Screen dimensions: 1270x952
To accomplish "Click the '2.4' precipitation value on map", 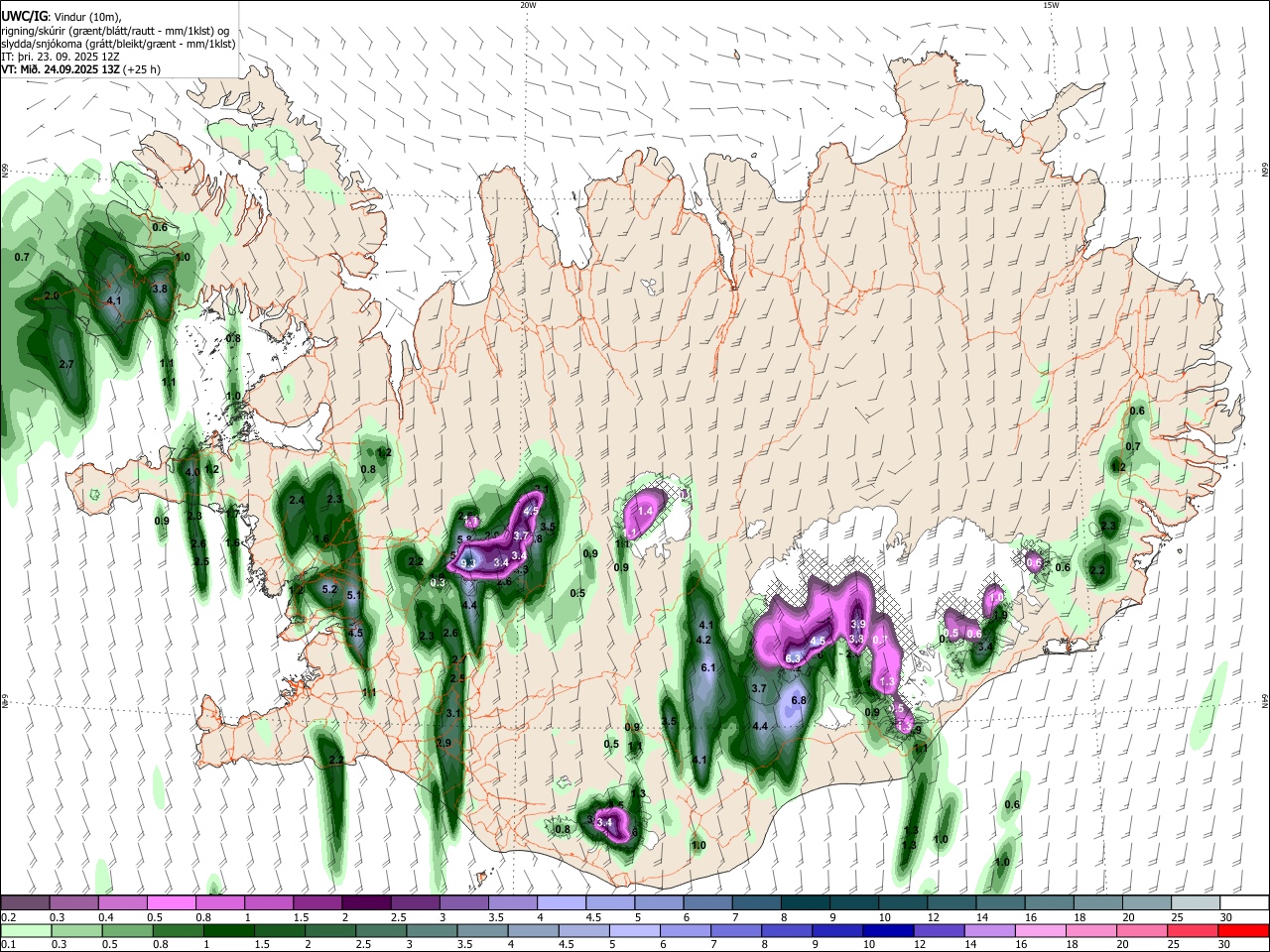I will (297, 501).
